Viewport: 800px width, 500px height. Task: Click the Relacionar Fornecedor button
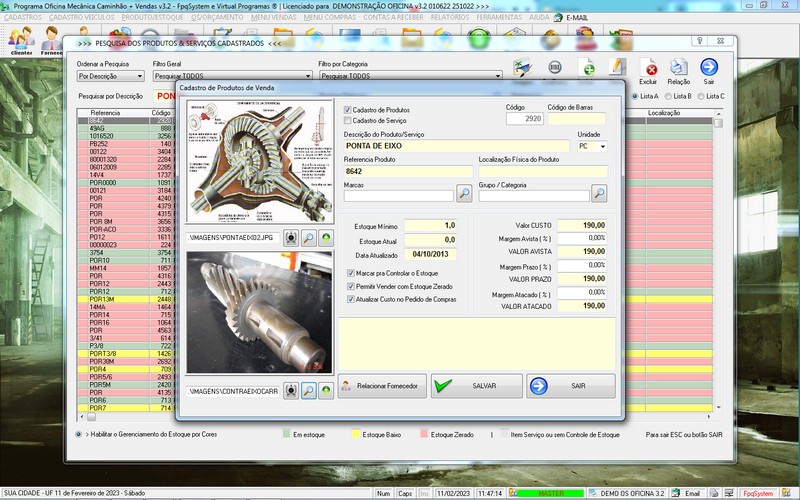(382, 386)
